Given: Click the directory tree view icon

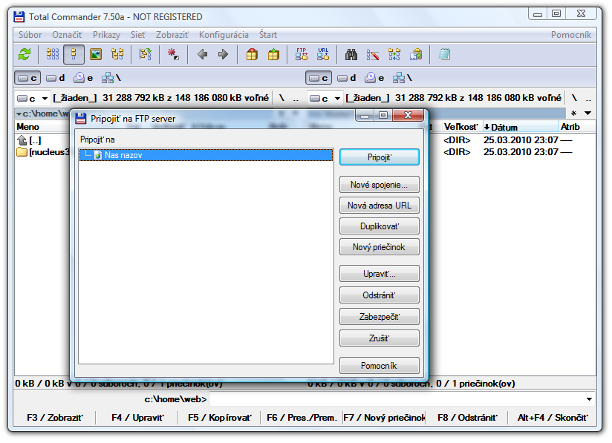Looking at the screenshot, I should click(117, 54).
